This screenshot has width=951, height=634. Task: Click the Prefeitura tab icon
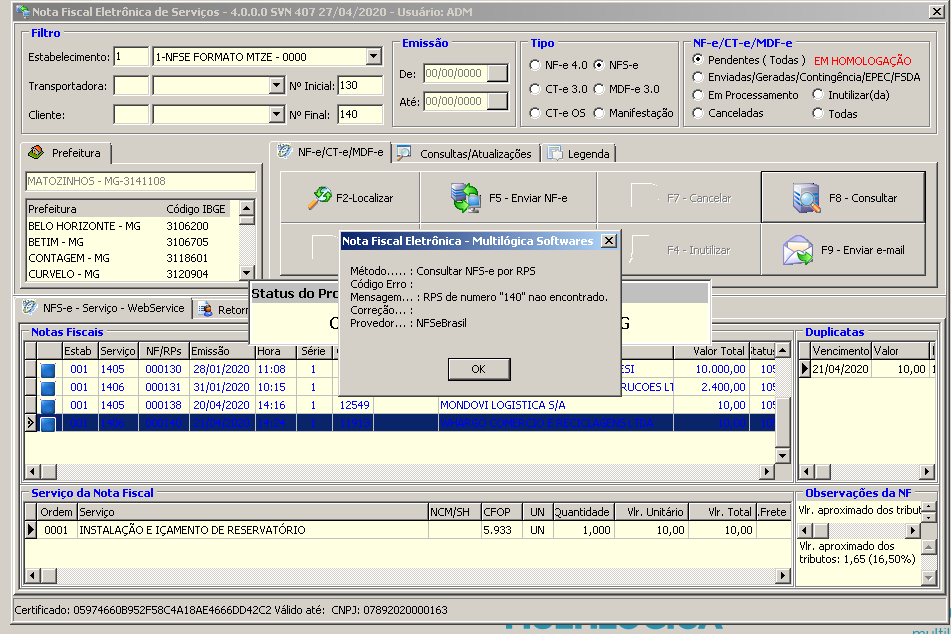click(36, 152)
